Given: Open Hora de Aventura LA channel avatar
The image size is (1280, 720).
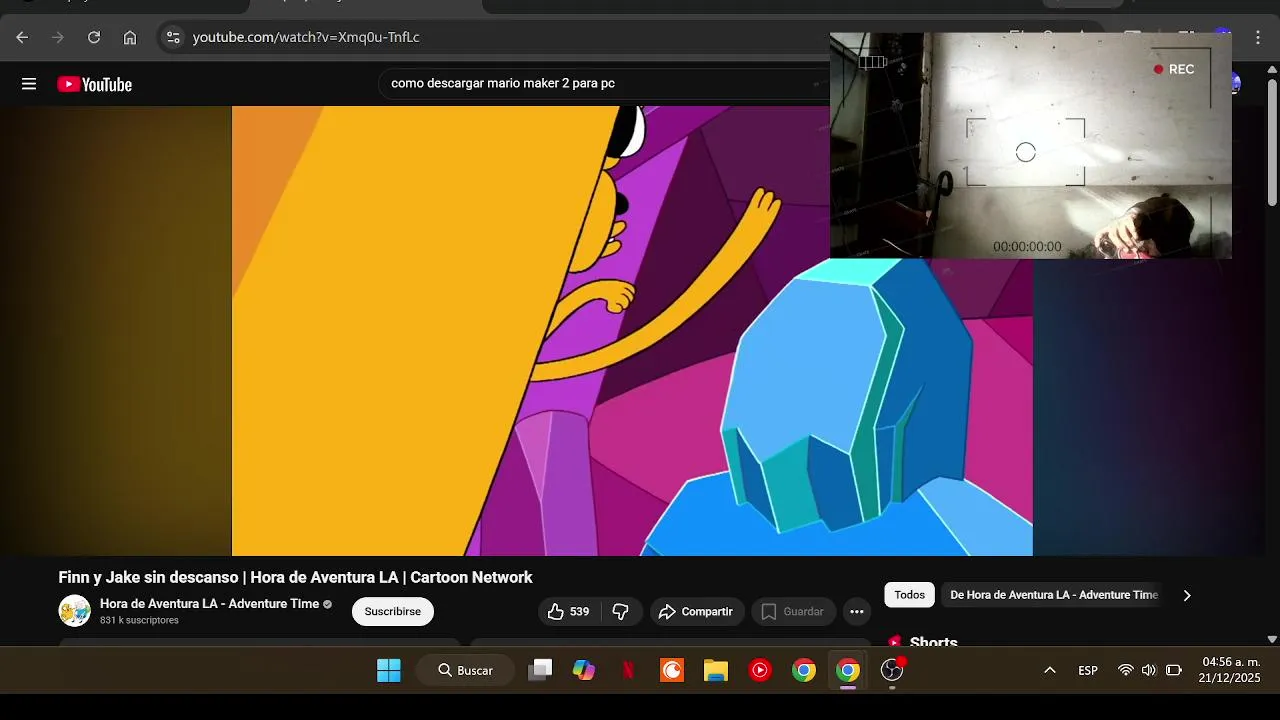Looking at the screenshot, I should tap(75, 611).
